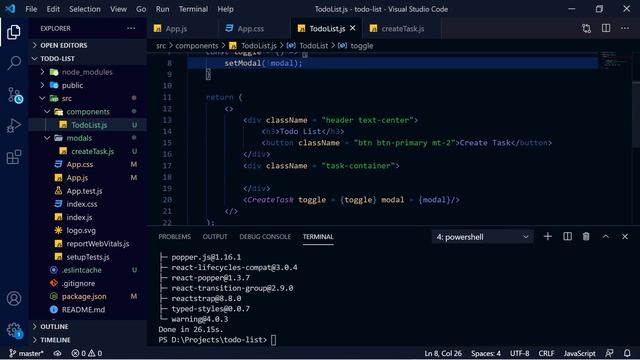Click into the terminal prompt line

click(217, 340)
